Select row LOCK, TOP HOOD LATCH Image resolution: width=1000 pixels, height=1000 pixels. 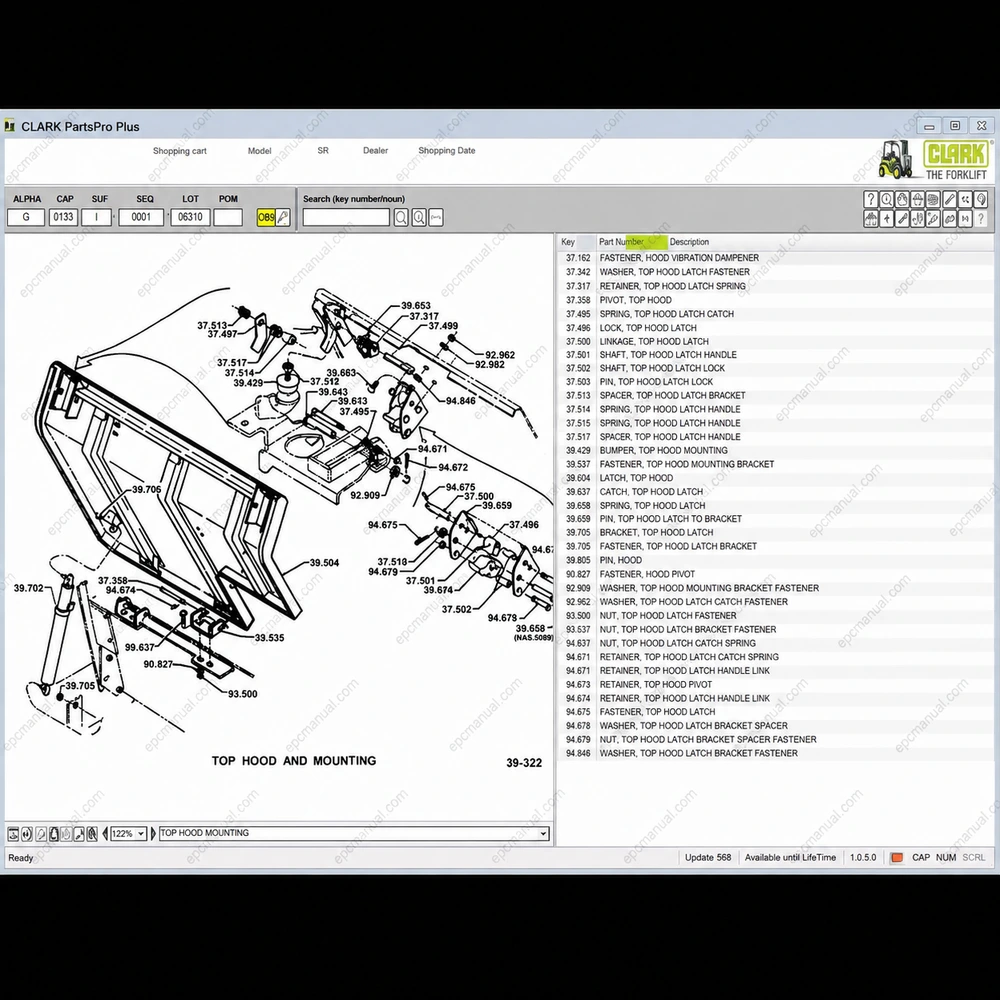[776, 328]
